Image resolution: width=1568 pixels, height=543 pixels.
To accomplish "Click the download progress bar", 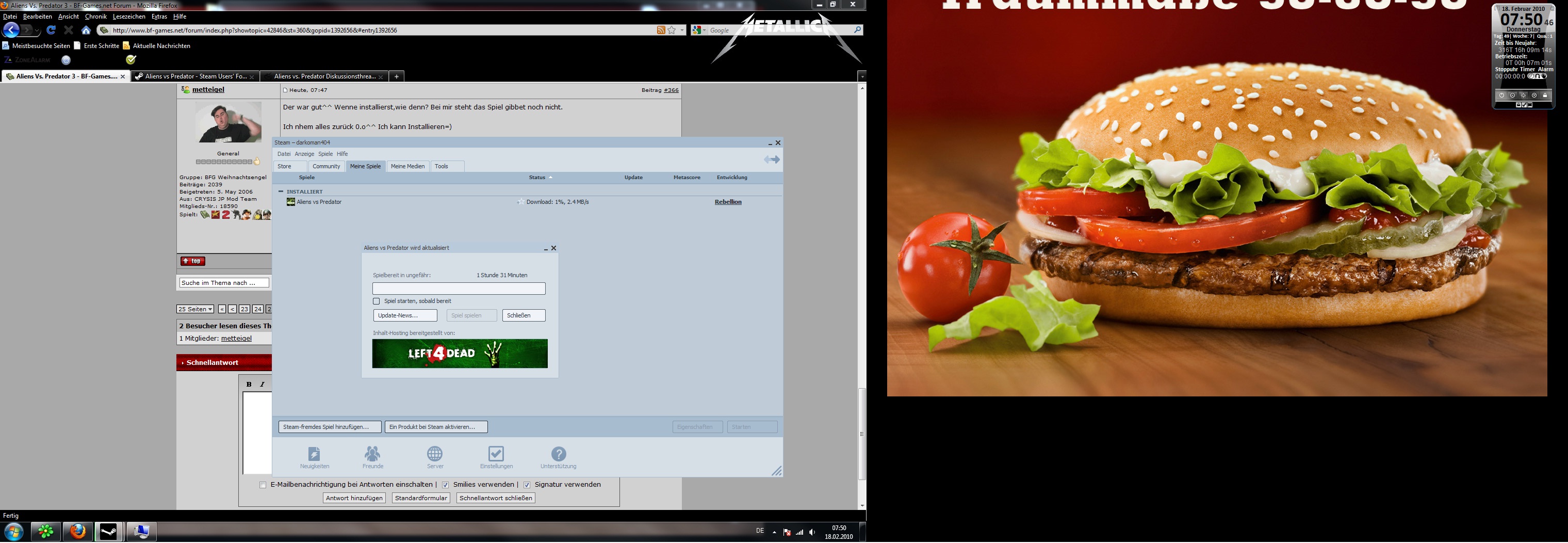I will (x=459, y=289).
